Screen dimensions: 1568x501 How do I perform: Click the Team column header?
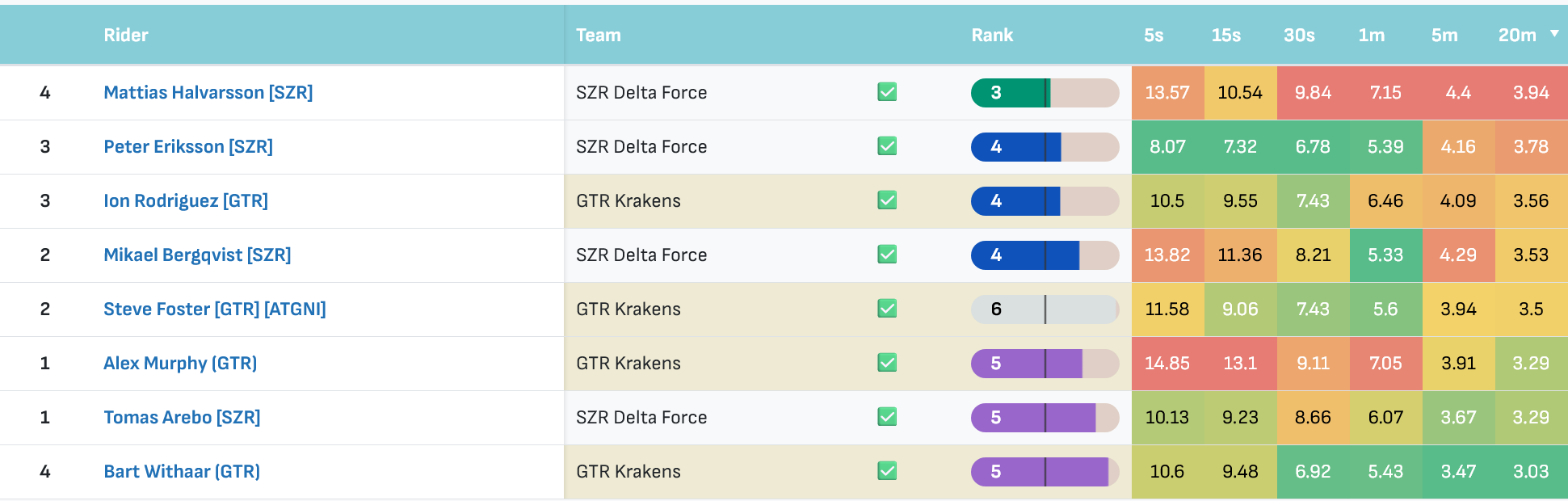click(599, 36)
